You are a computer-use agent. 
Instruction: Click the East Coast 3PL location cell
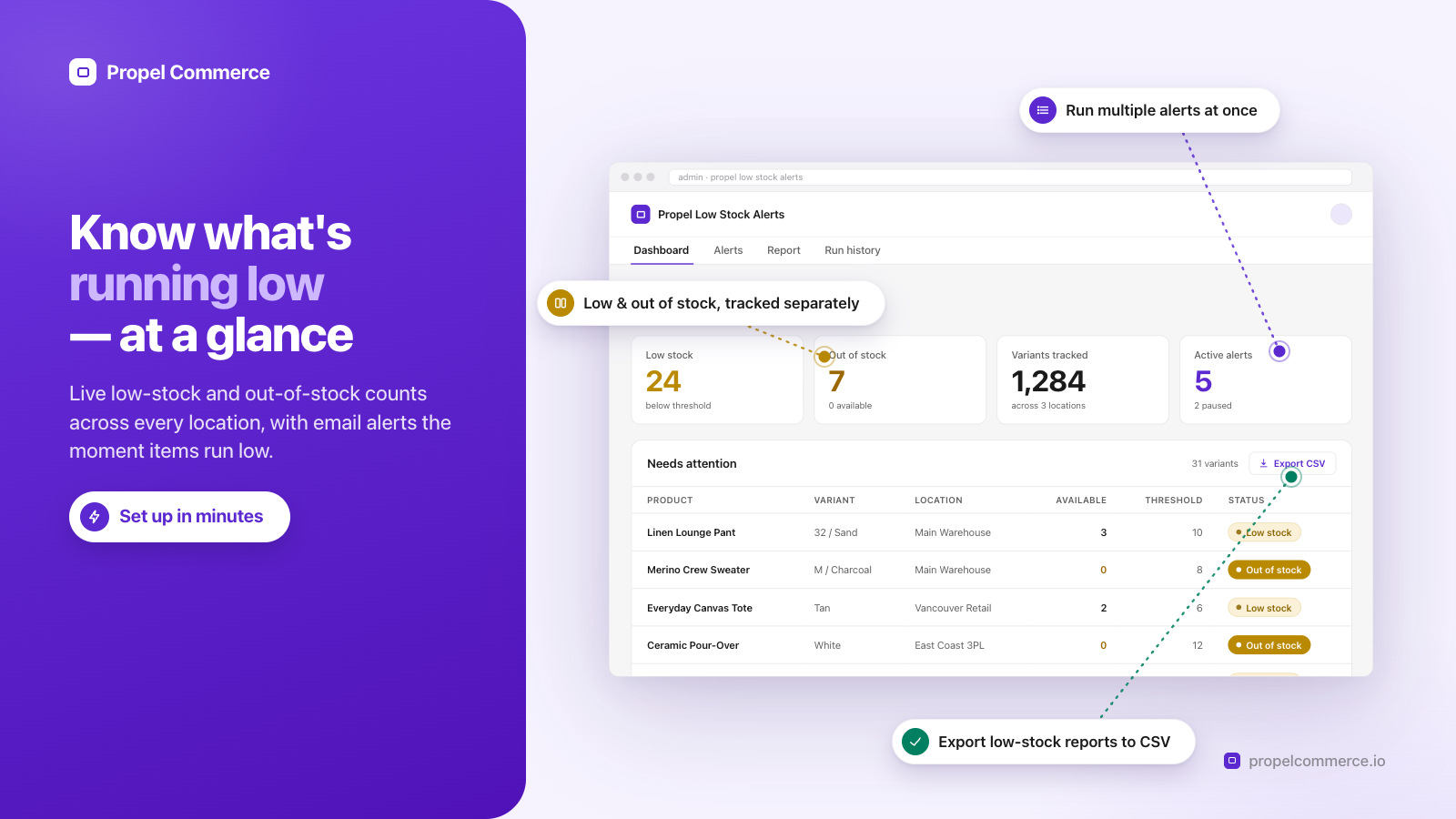(x=949, y=645)
